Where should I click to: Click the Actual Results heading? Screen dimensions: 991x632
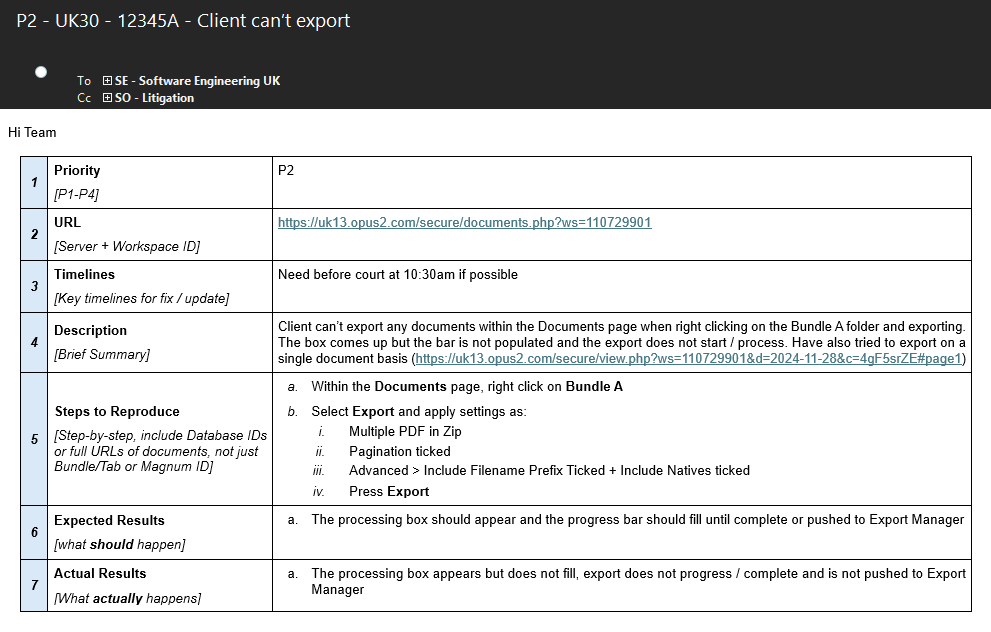point(100,573)
